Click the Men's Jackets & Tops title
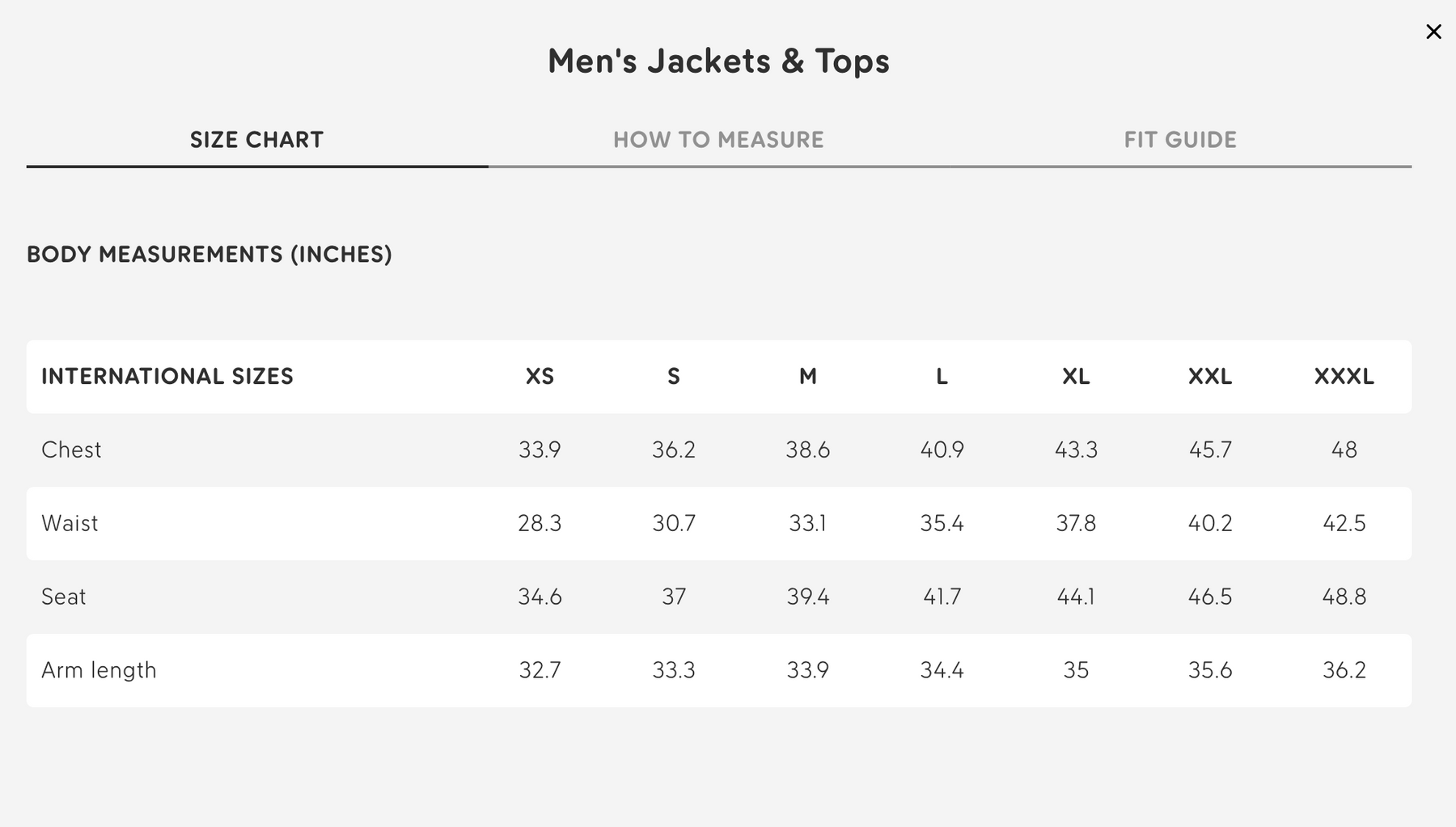This screenshot has height=827, width=1456. [718, 61]
